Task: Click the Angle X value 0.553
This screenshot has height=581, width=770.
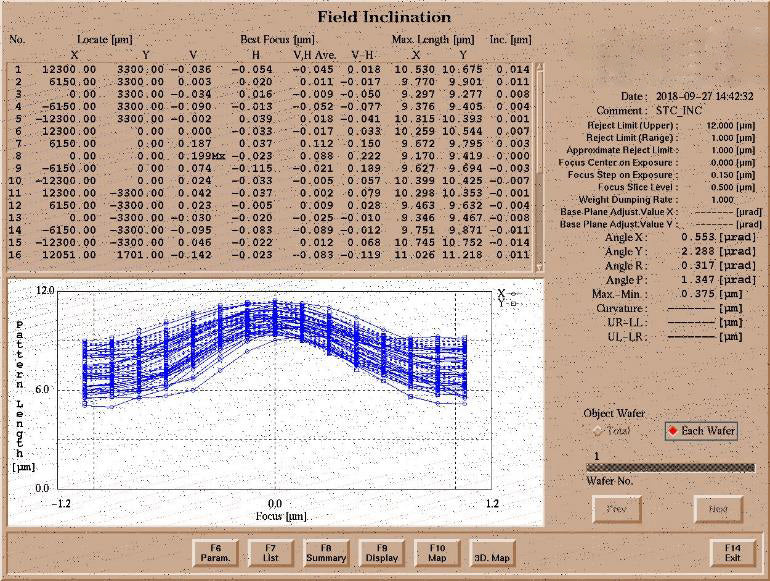Action: click(x=698, y=237)
